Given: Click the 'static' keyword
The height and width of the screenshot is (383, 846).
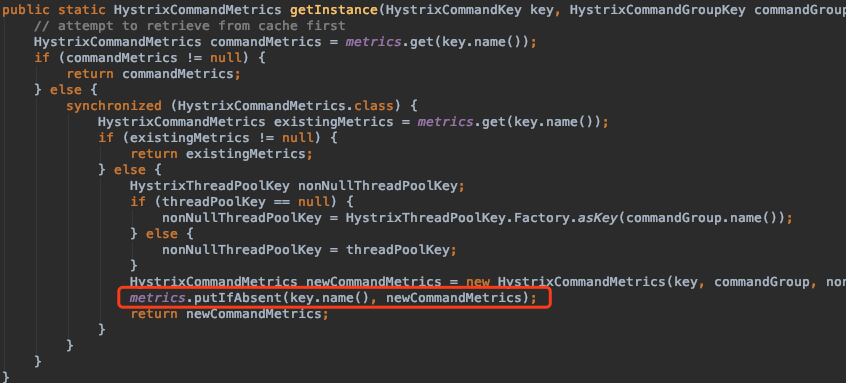Looking at the screenshot, I should coord(82,10).
